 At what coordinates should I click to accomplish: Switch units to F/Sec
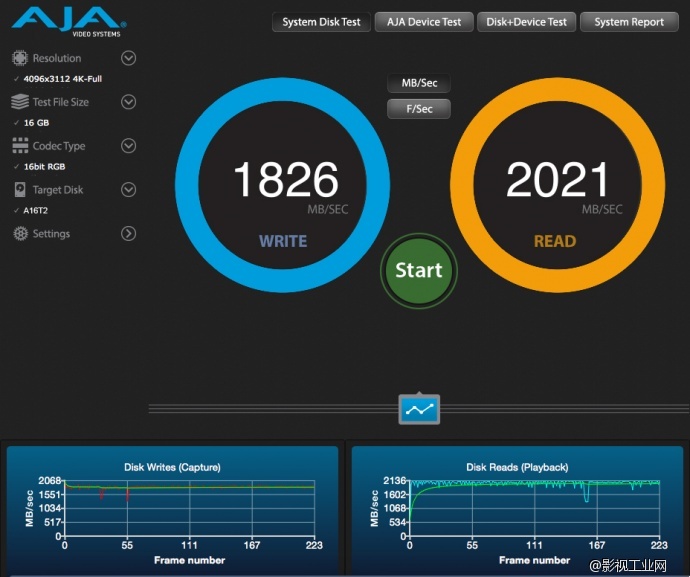point(419,109)
